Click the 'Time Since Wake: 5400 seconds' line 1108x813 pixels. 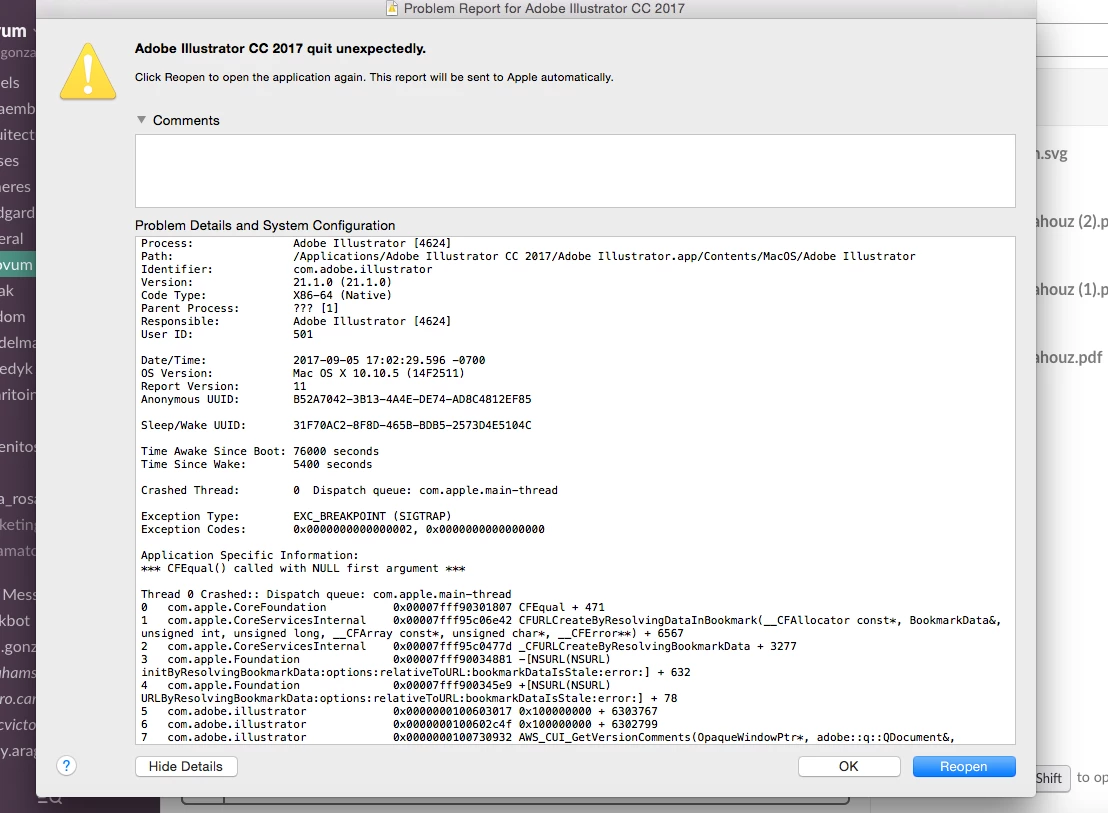256,464
